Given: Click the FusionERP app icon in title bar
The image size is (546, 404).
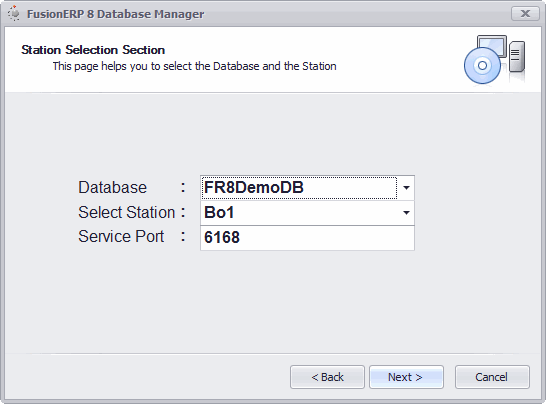Looking at the screenshot, I should (x=14, y=13).
